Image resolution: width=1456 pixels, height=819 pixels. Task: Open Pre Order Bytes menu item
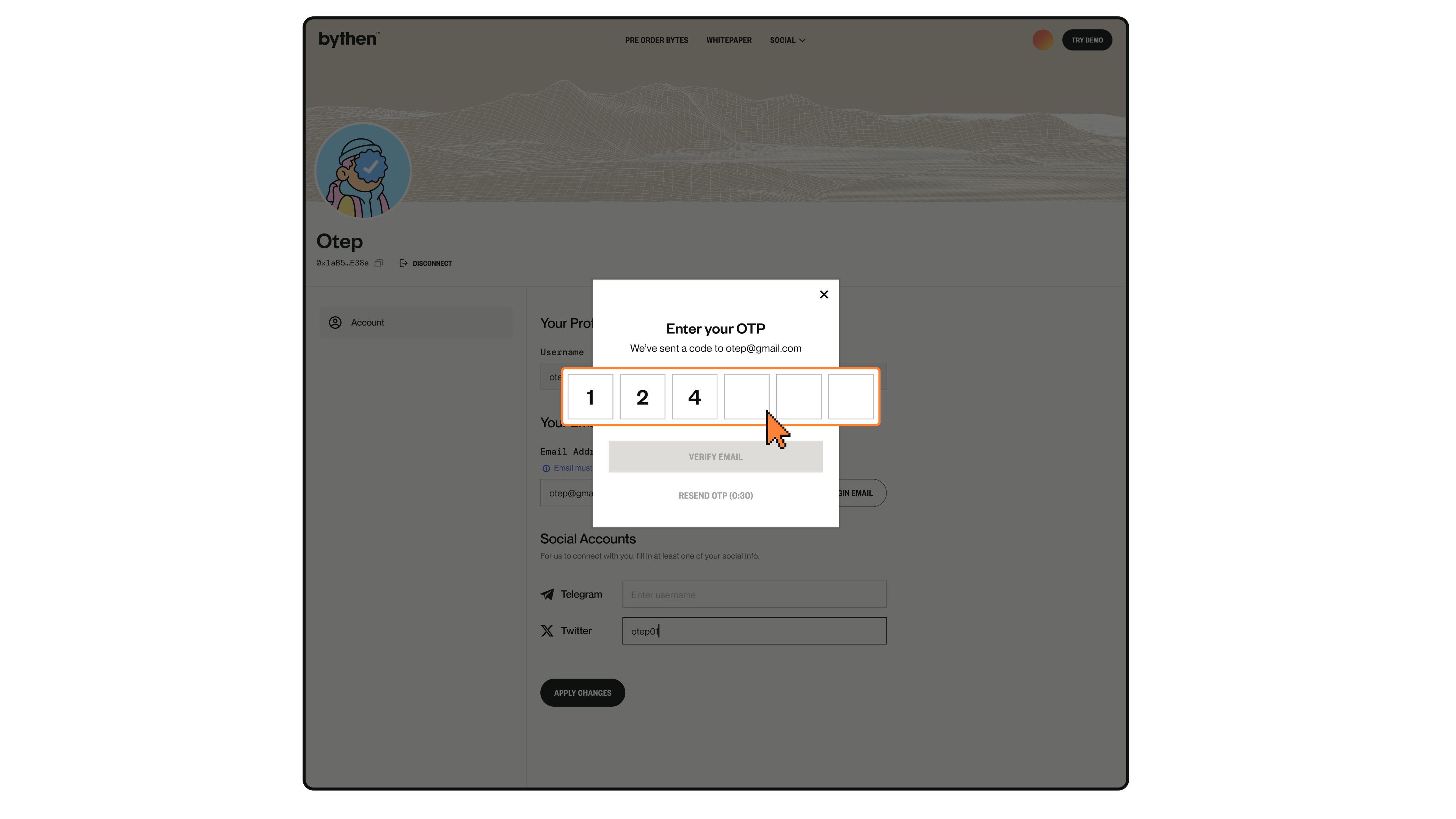[x=656, y=40]
